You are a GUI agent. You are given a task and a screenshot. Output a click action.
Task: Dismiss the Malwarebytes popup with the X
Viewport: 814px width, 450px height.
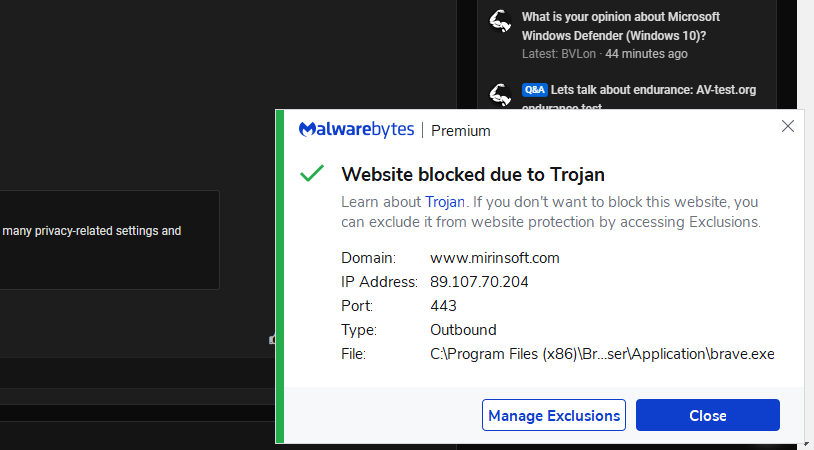click(x=788, y=126)
